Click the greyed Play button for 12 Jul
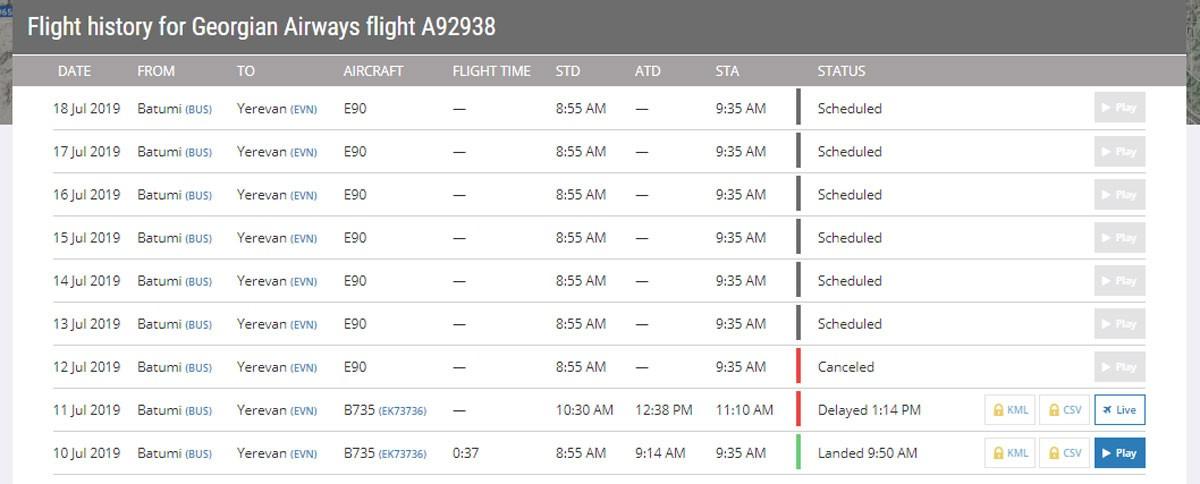Screen dimensions: 1200x484 1120,367
